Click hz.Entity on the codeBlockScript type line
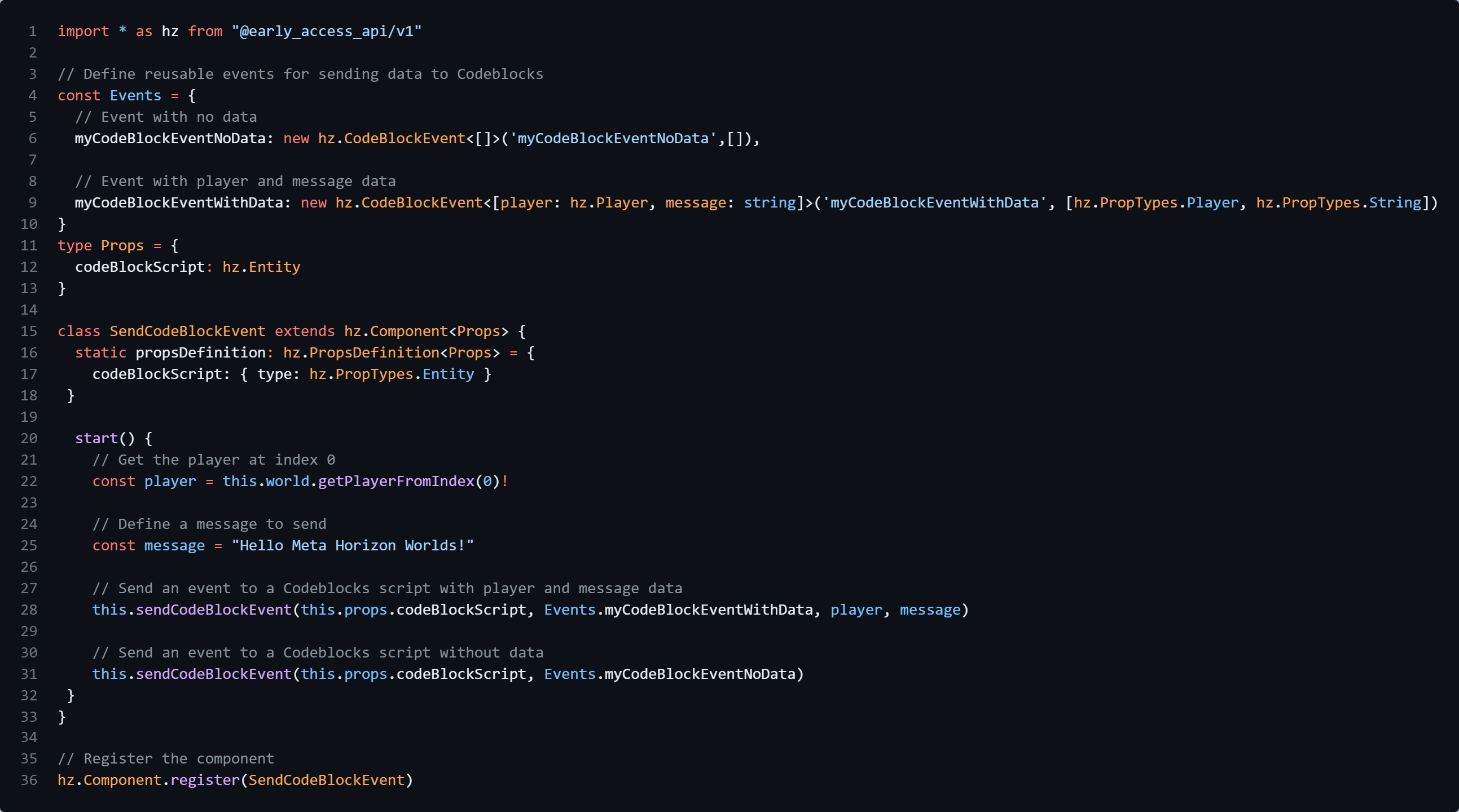The width and height of the screenshot is (1459, 812). [261, 267]
